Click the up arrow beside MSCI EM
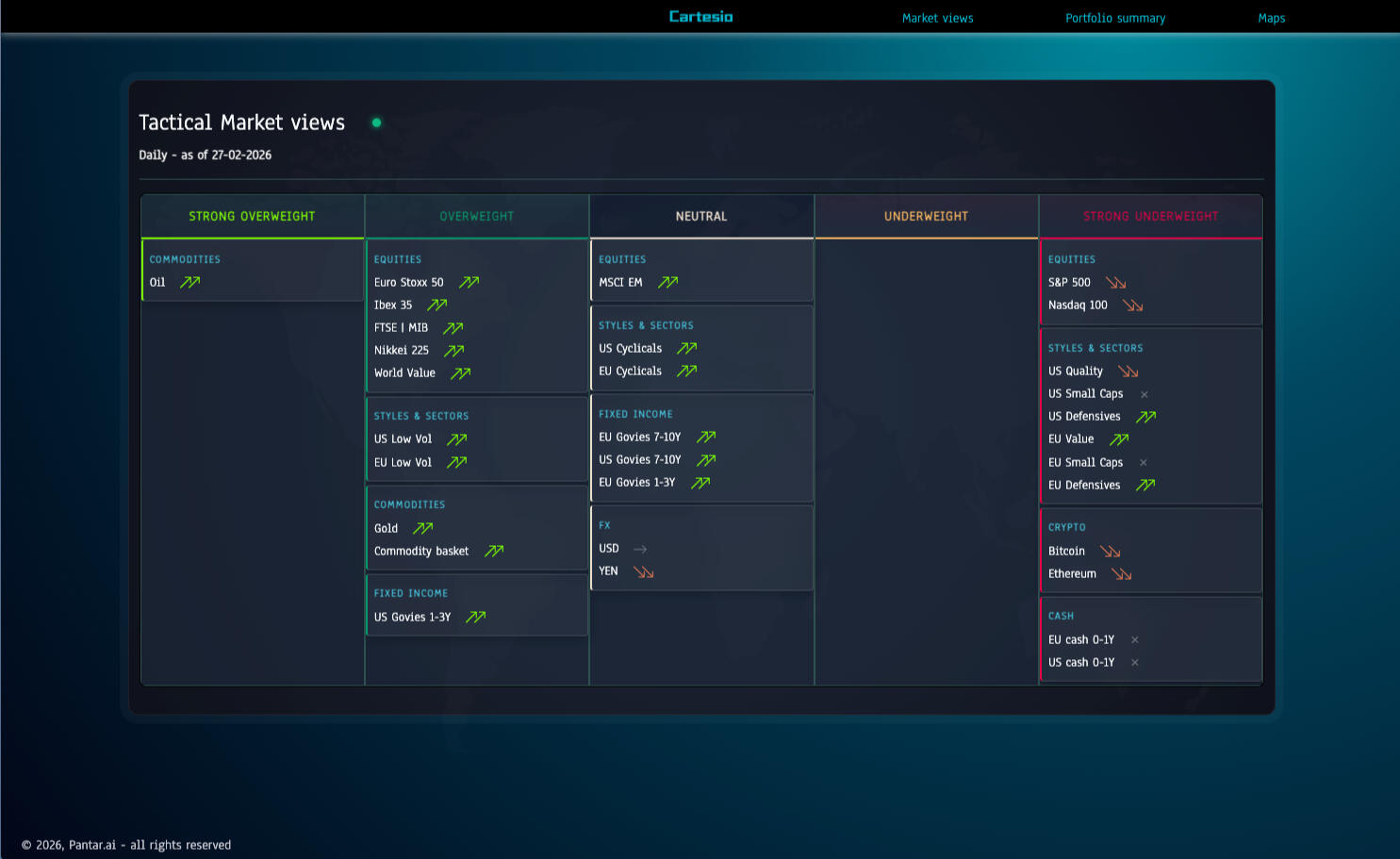The height and width of the screenshot is (859, 1400). click(667, 282)
